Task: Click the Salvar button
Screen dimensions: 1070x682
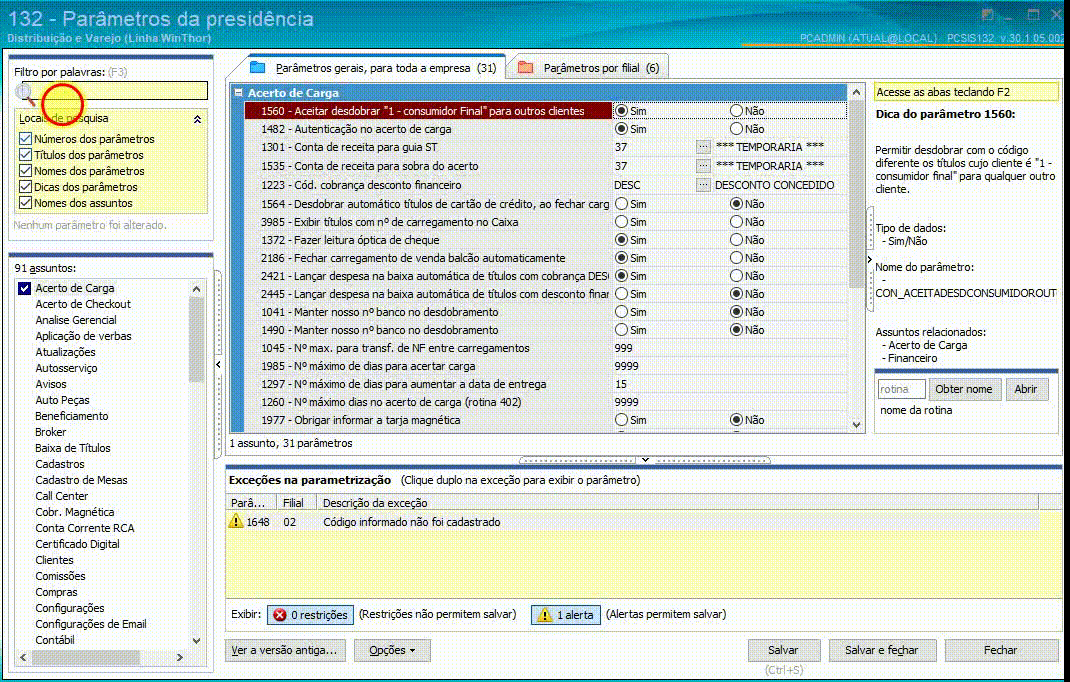Action: tap(783, 650)
